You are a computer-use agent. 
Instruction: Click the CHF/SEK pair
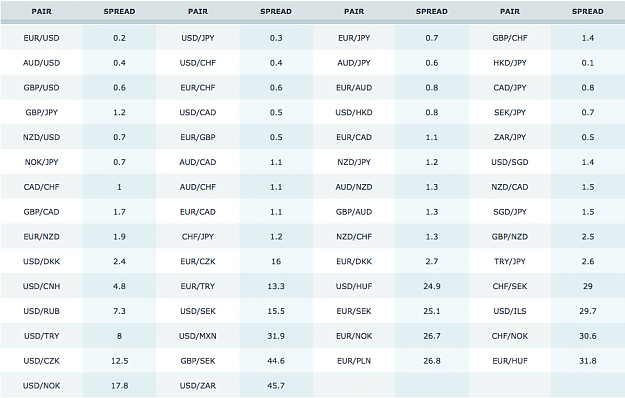click(x=510, y=286)
